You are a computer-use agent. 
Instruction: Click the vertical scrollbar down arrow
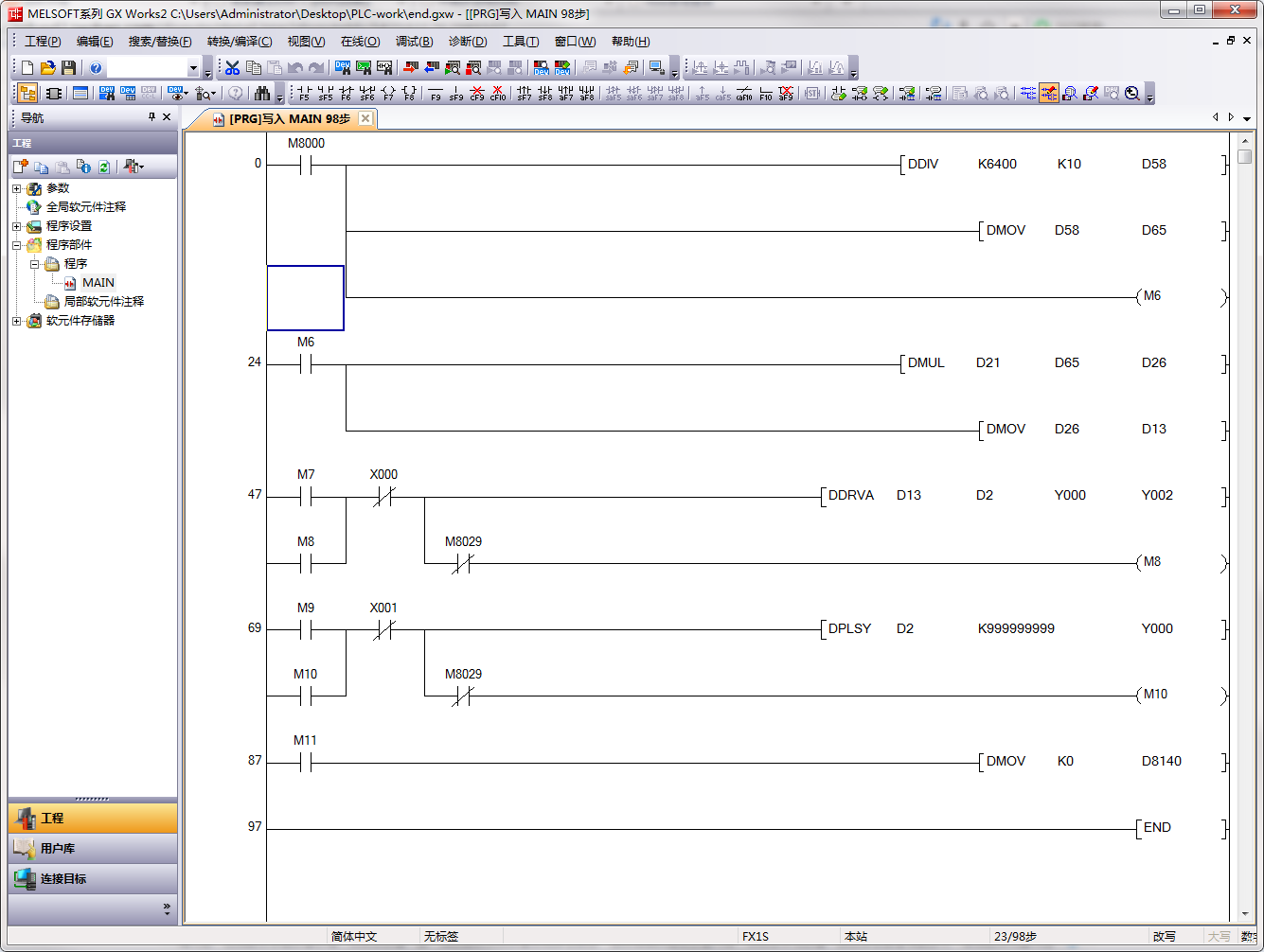pos(1245,914)
